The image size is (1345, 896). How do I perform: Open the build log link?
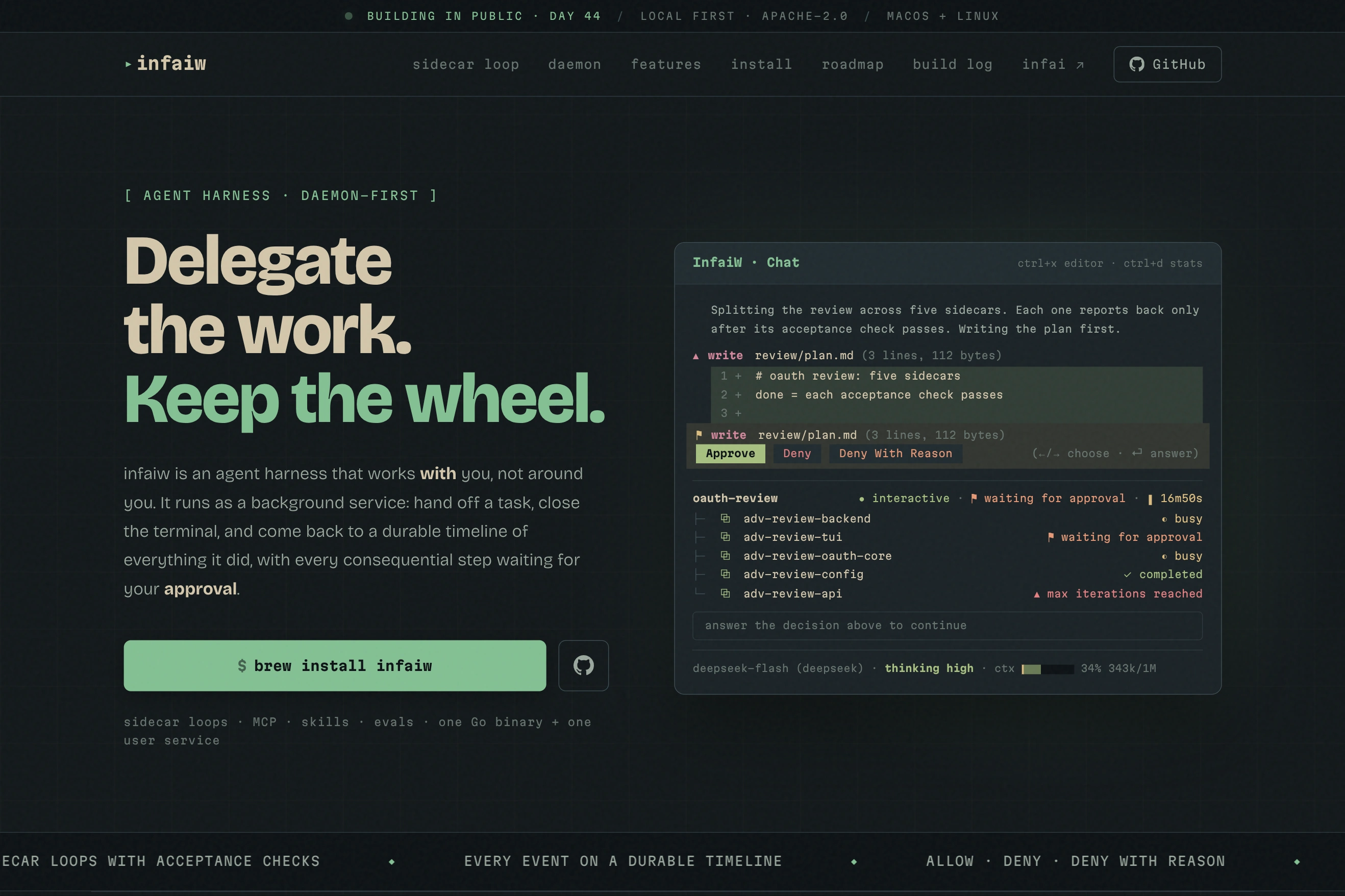coord(953,65)
